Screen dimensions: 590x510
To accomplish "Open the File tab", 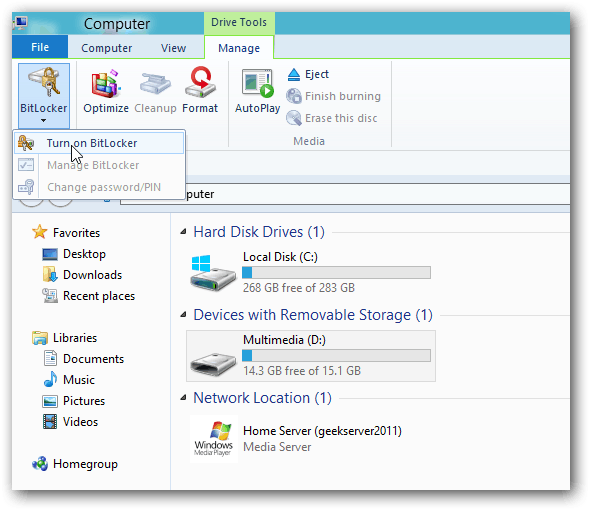I will pos(40,47).
